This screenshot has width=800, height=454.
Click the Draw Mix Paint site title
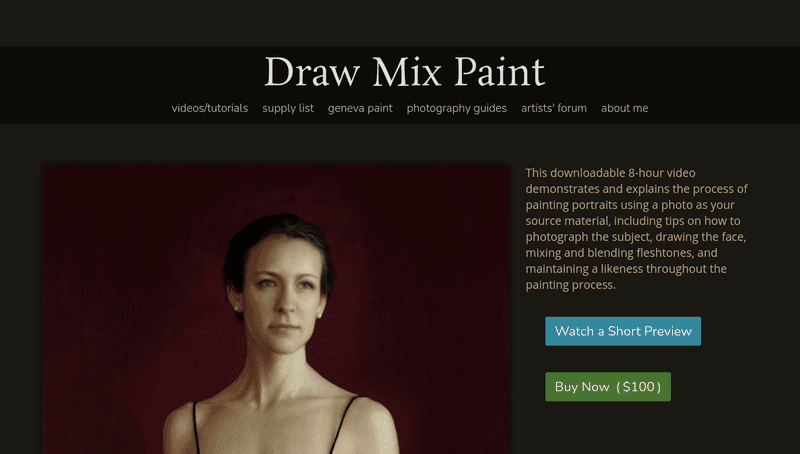pos(405,72)
